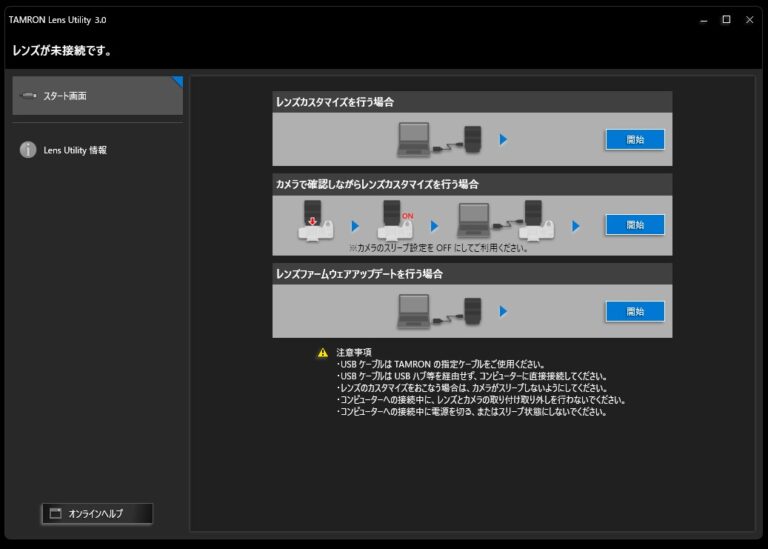The height and width of the screenshot is (549, 768).
Task: Click the laptop connected to camera illustration
Action: [x=499, y=222]
